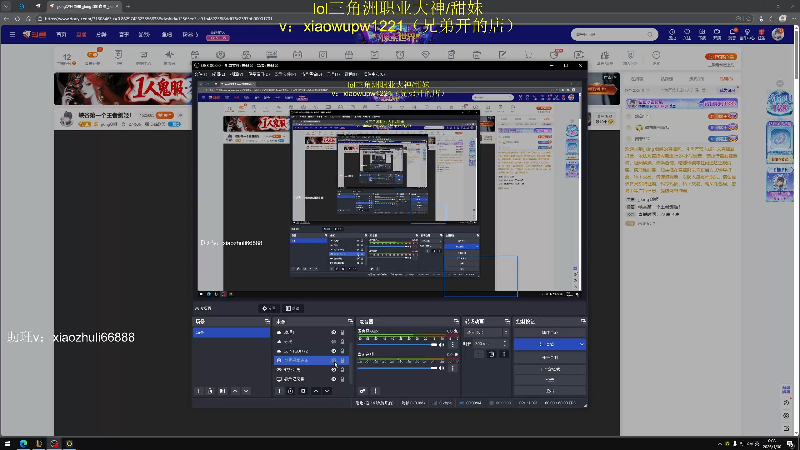The height and width of the screenshot is (450, 800).
Task: Toggle visibility of the third source
Action: [x=334, y=351]
